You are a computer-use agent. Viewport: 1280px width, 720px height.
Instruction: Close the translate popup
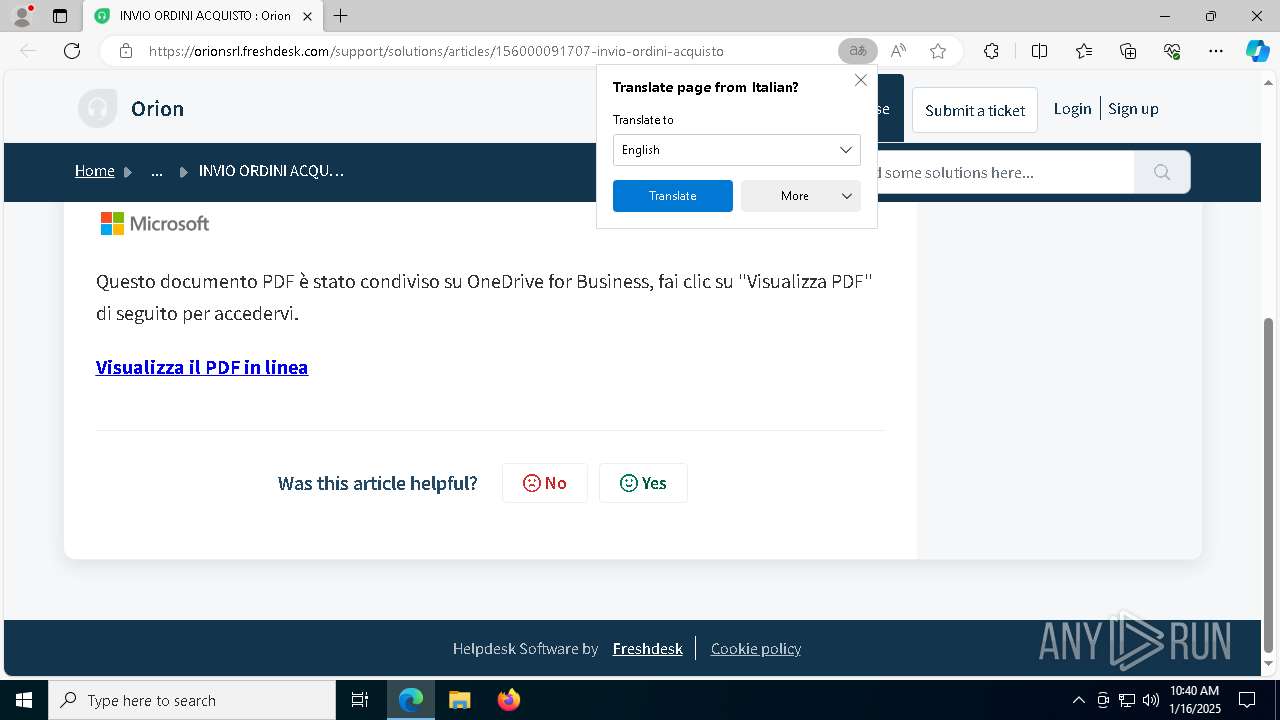861,80
